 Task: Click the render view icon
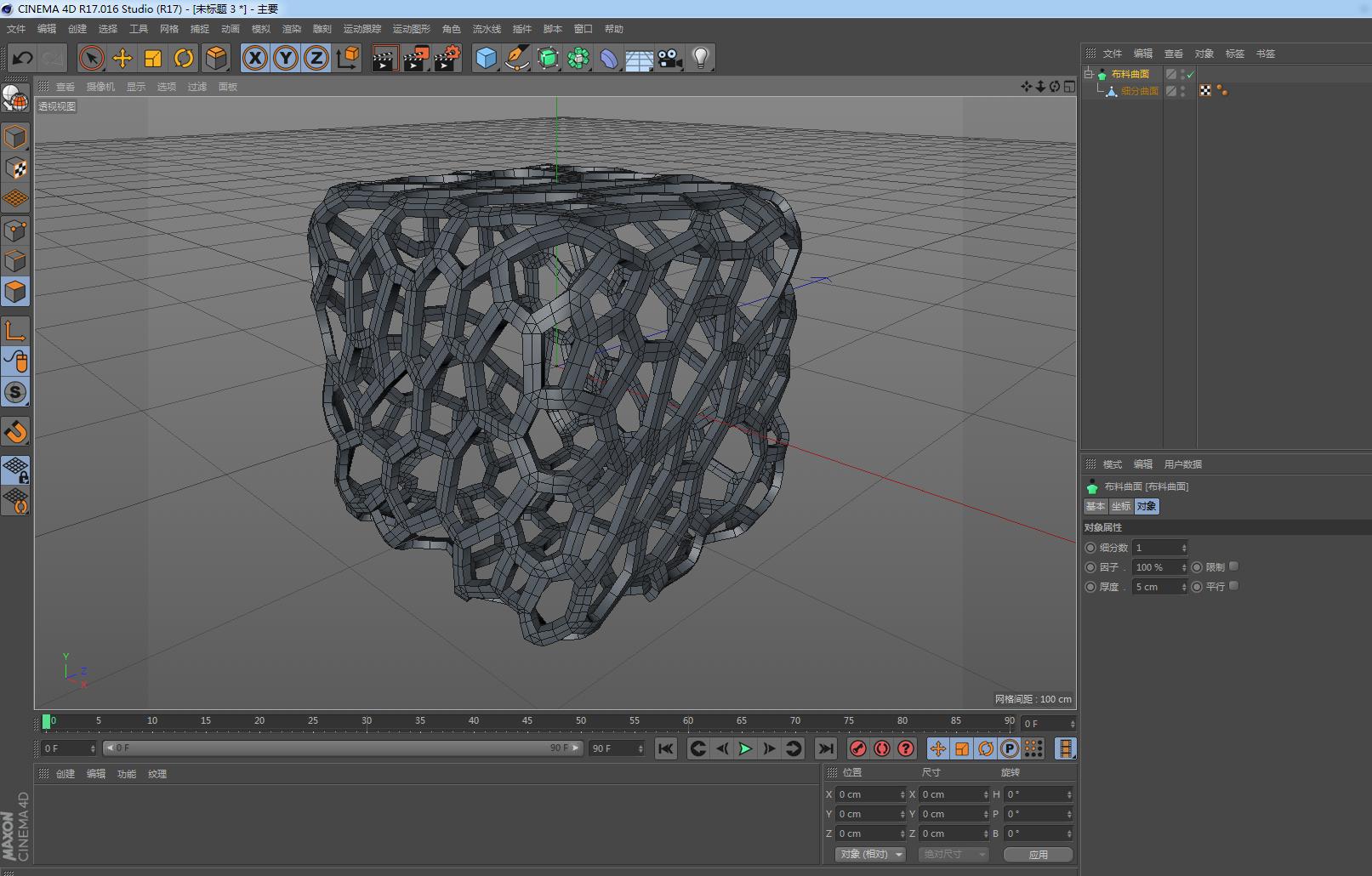(x=384, y=58)
